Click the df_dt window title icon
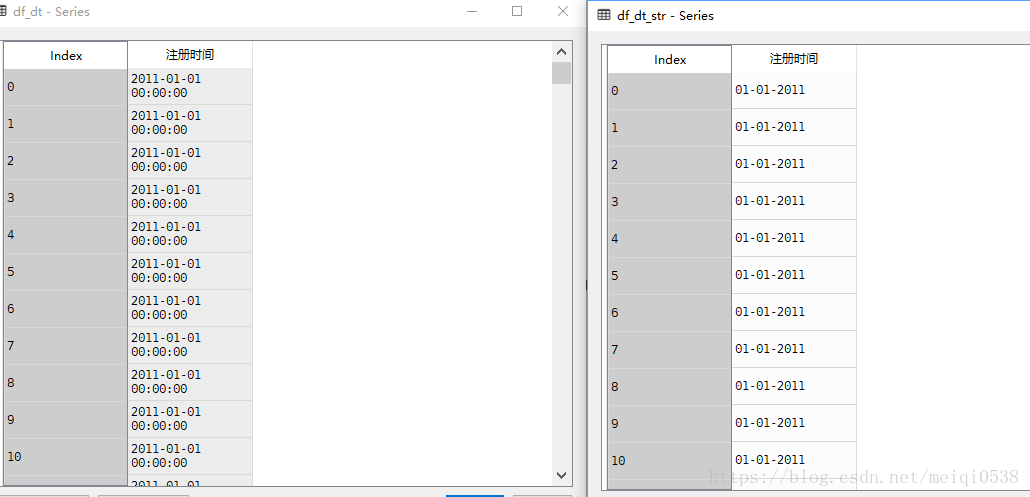 pyautogui.click(x=3, y=12)
